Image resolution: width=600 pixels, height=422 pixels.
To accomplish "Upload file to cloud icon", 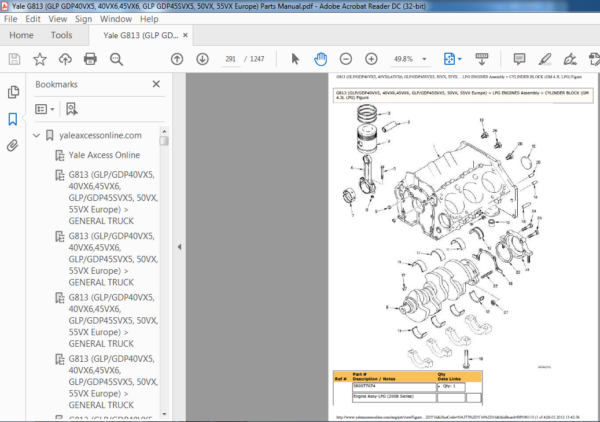I will click(x=65, y=59).
